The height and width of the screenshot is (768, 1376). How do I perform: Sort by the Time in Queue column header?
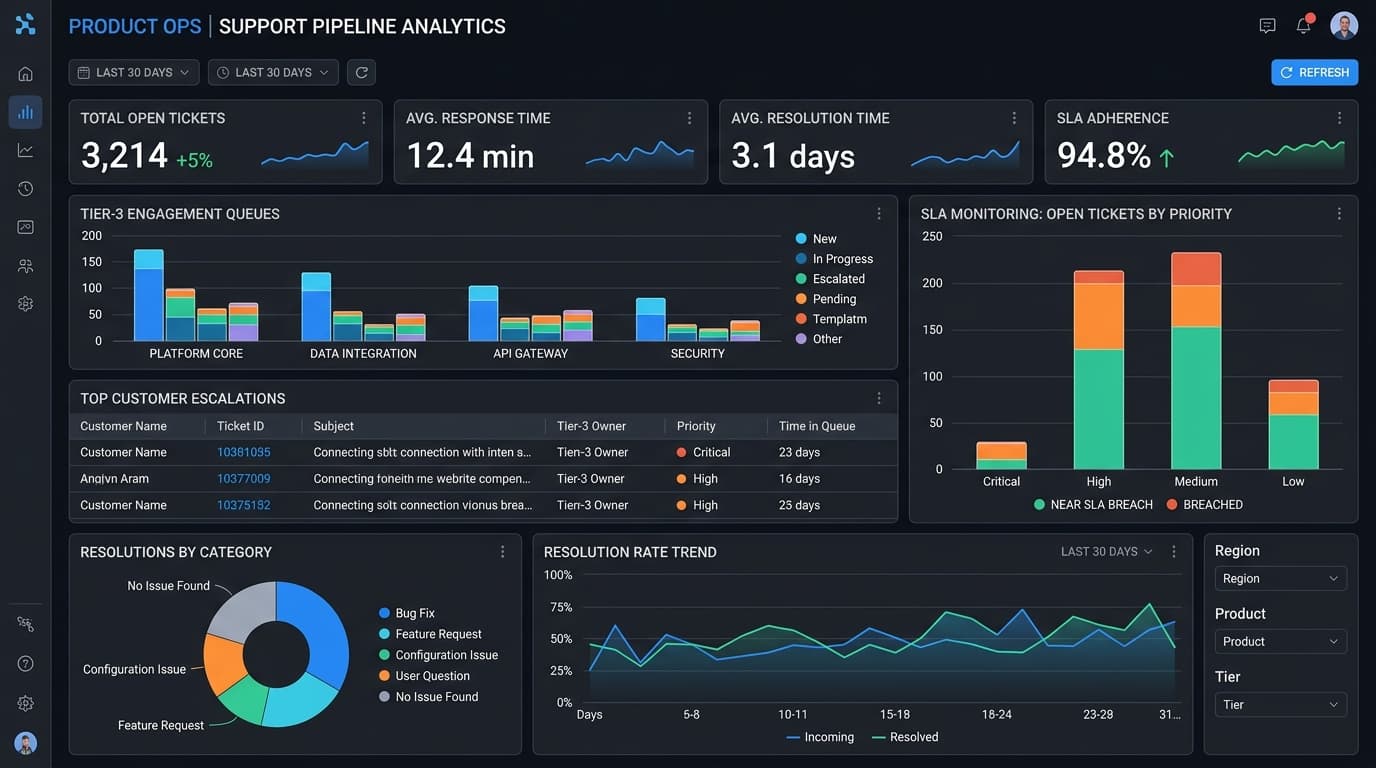817,426
